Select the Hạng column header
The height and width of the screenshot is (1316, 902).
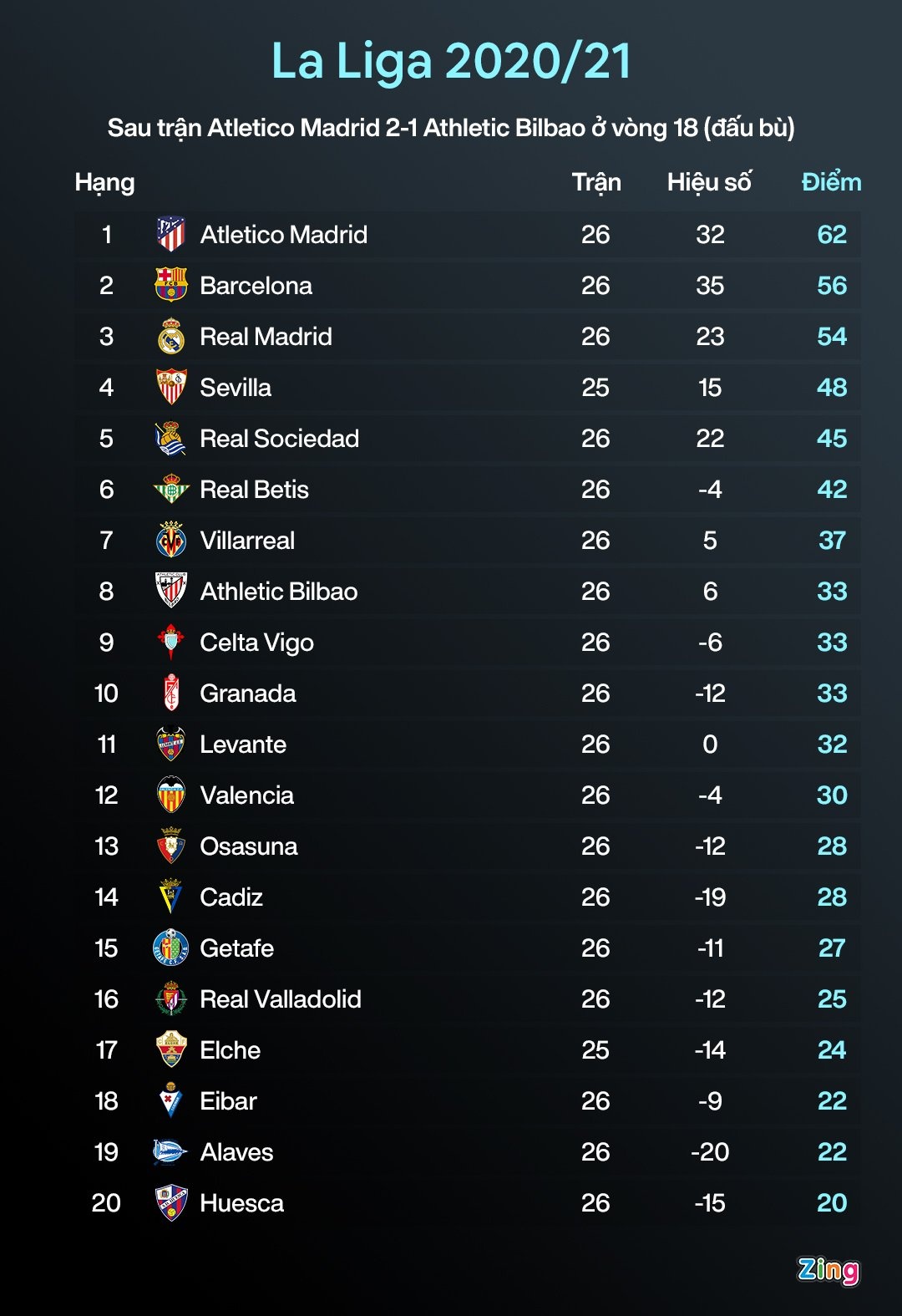(x=104, y=182)
